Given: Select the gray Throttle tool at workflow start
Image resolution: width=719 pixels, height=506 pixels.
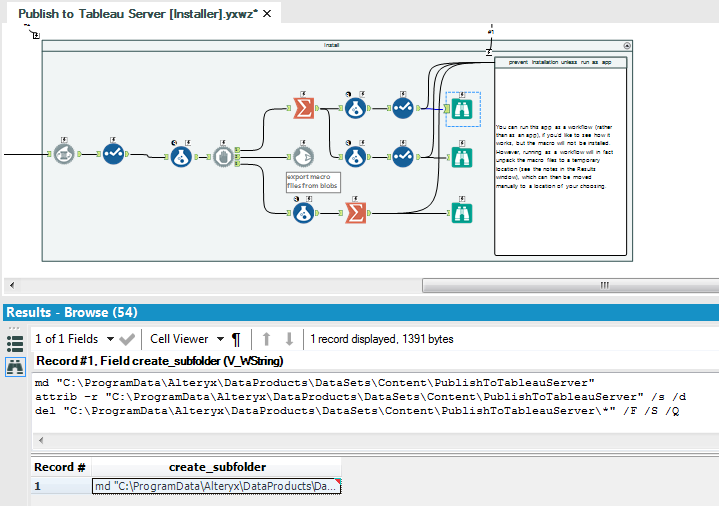Looking at the screenshot, I should (x=64, y=154).
